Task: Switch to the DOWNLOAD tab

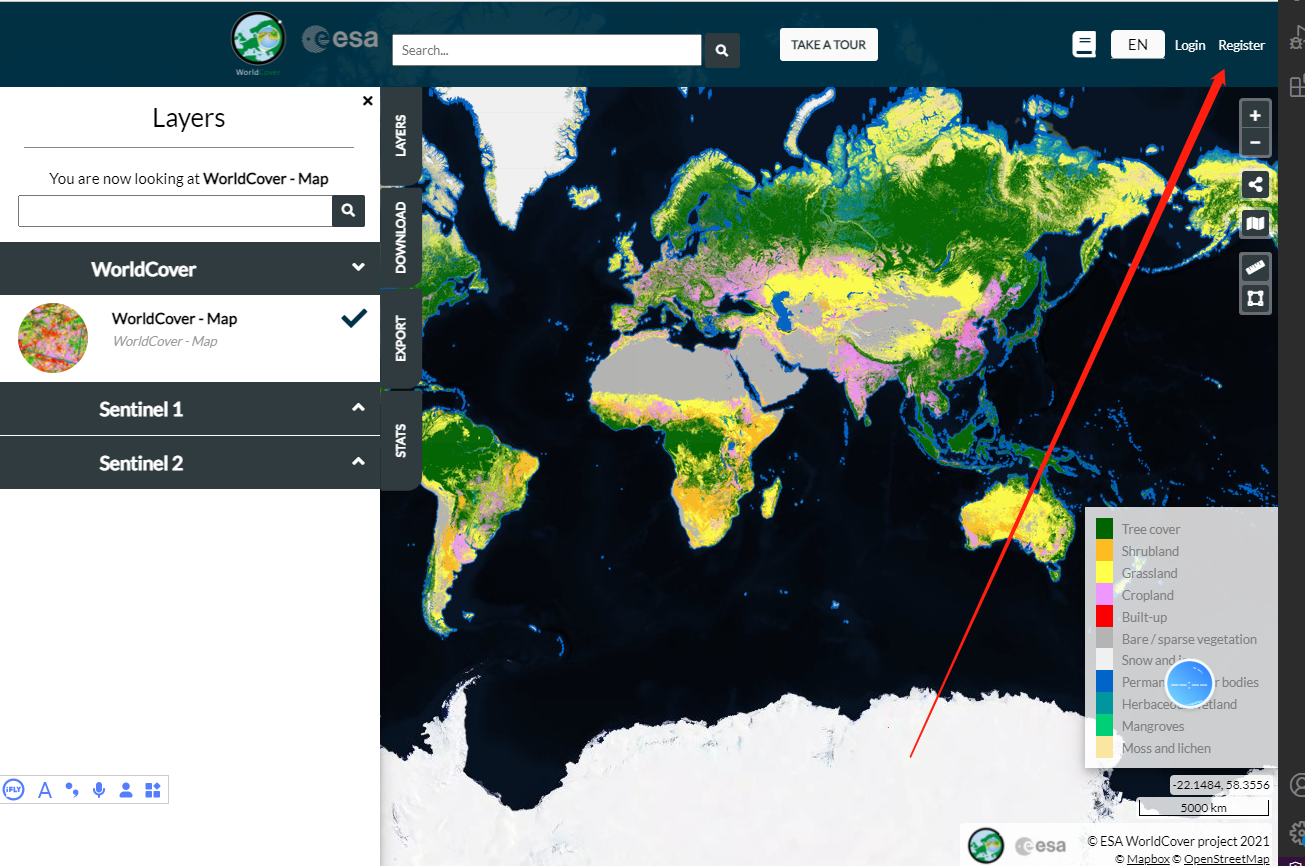Action: [x=401, y=236]
